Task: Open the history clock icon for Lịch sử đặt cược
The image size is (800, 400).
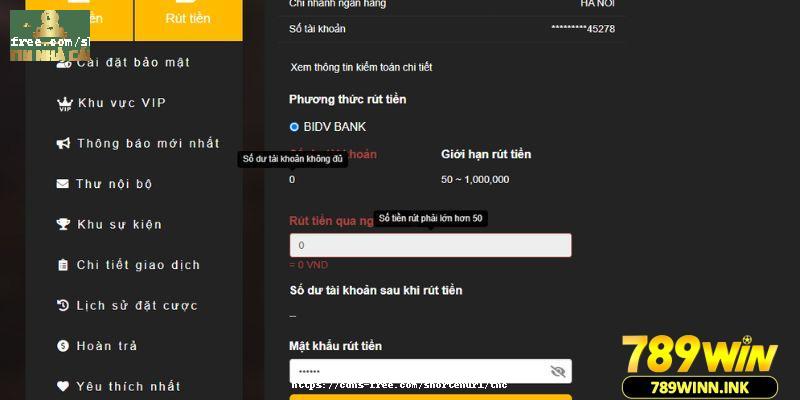Action: pyautogui.click(x=63, y=306)
